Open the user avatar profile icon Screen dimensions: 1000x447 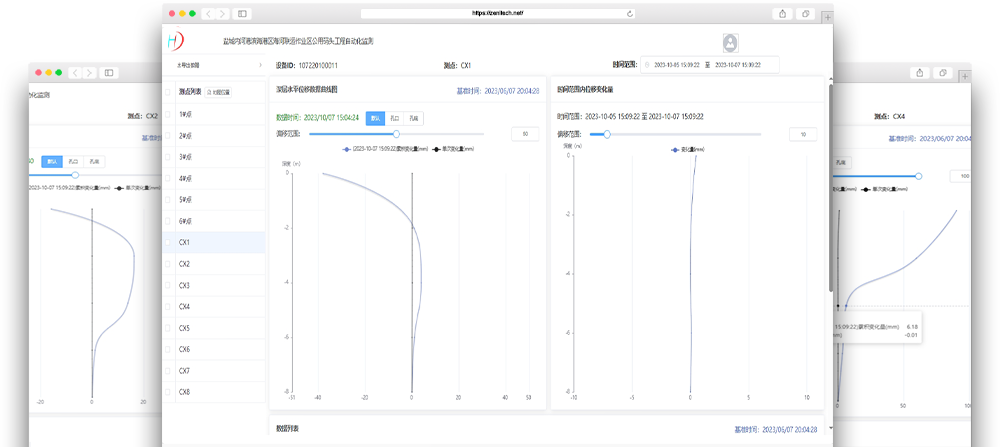730,43
